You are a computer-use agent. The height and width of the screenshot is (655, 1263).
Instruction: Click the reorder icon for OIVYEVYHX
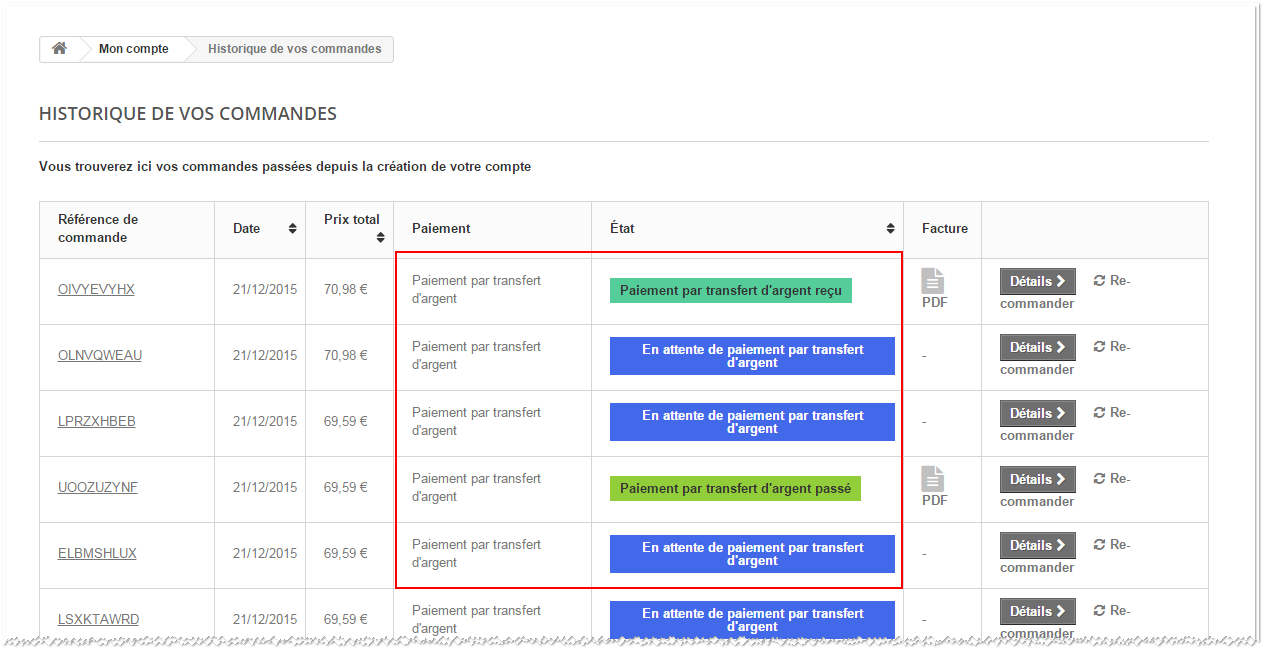click(x=1099, y=281)
